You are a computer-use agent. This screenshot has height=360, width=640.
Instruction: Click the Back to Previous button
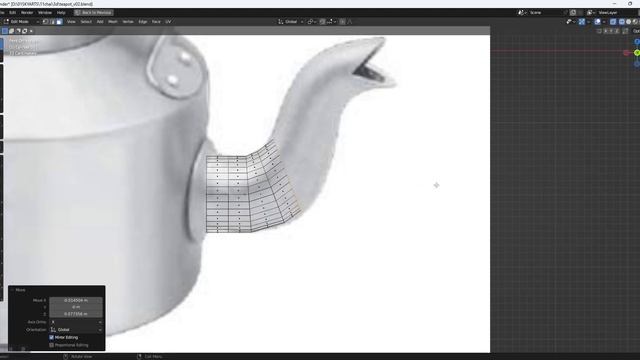coord(93,13)
